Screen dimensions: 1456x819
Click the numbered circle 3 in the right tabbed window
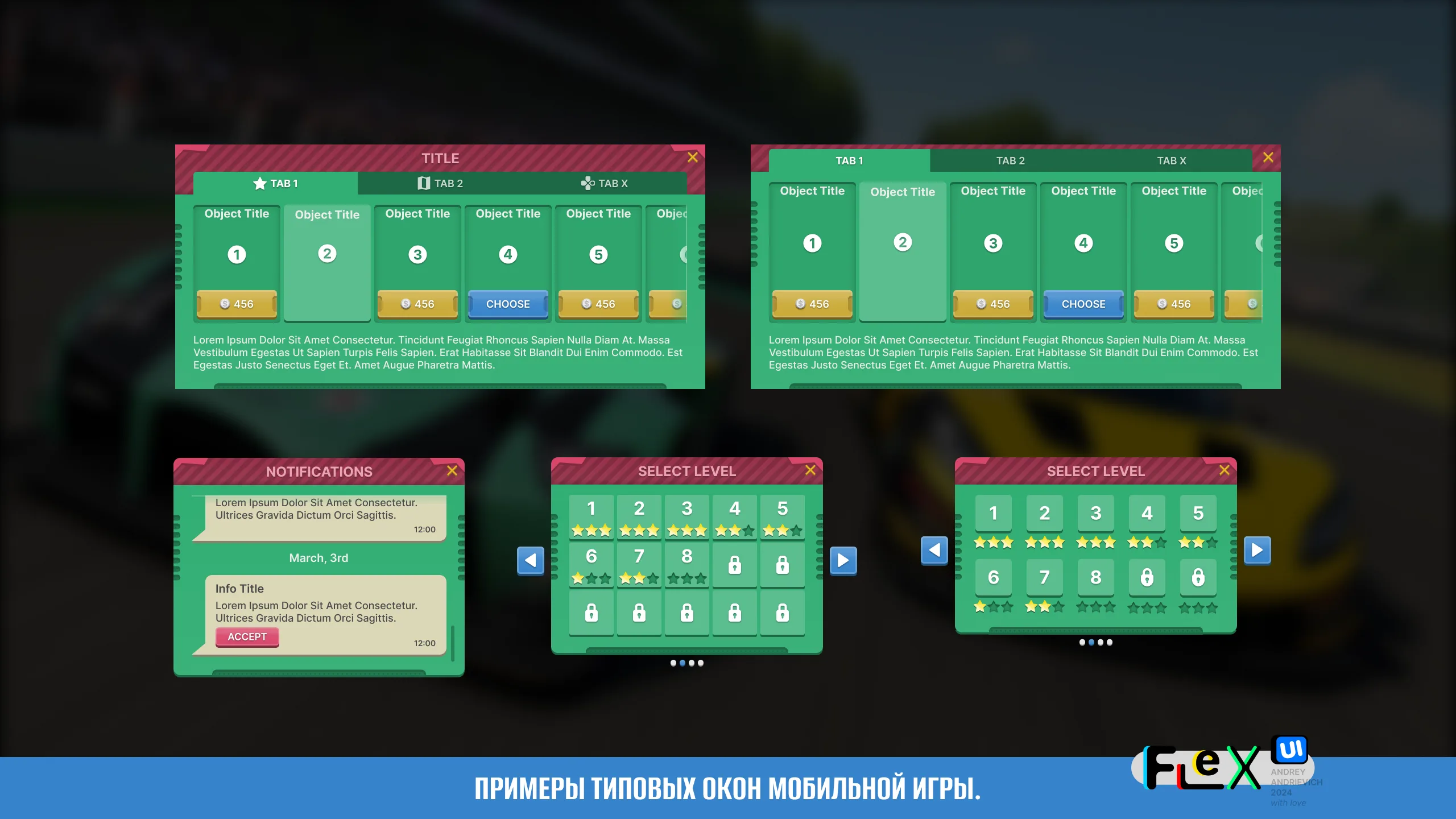[993, 243]
